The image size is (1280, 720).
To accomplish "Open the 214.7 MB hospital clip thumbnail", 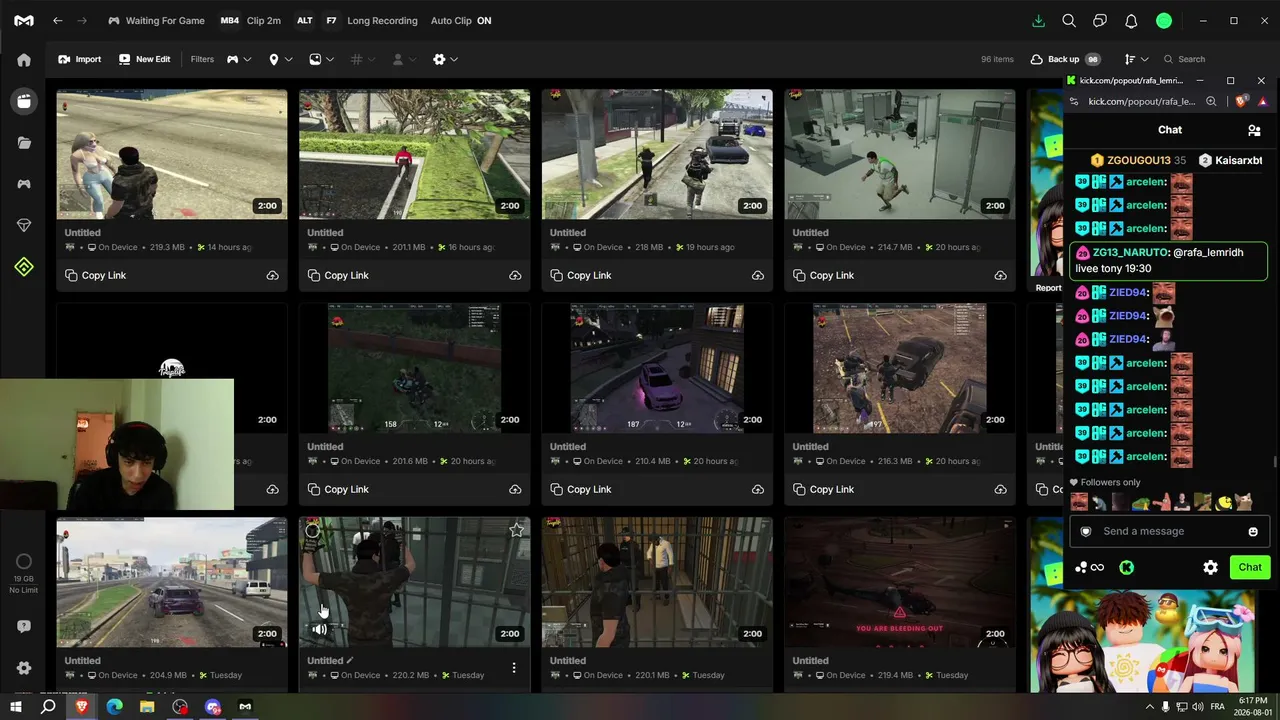I will (900, 154).
